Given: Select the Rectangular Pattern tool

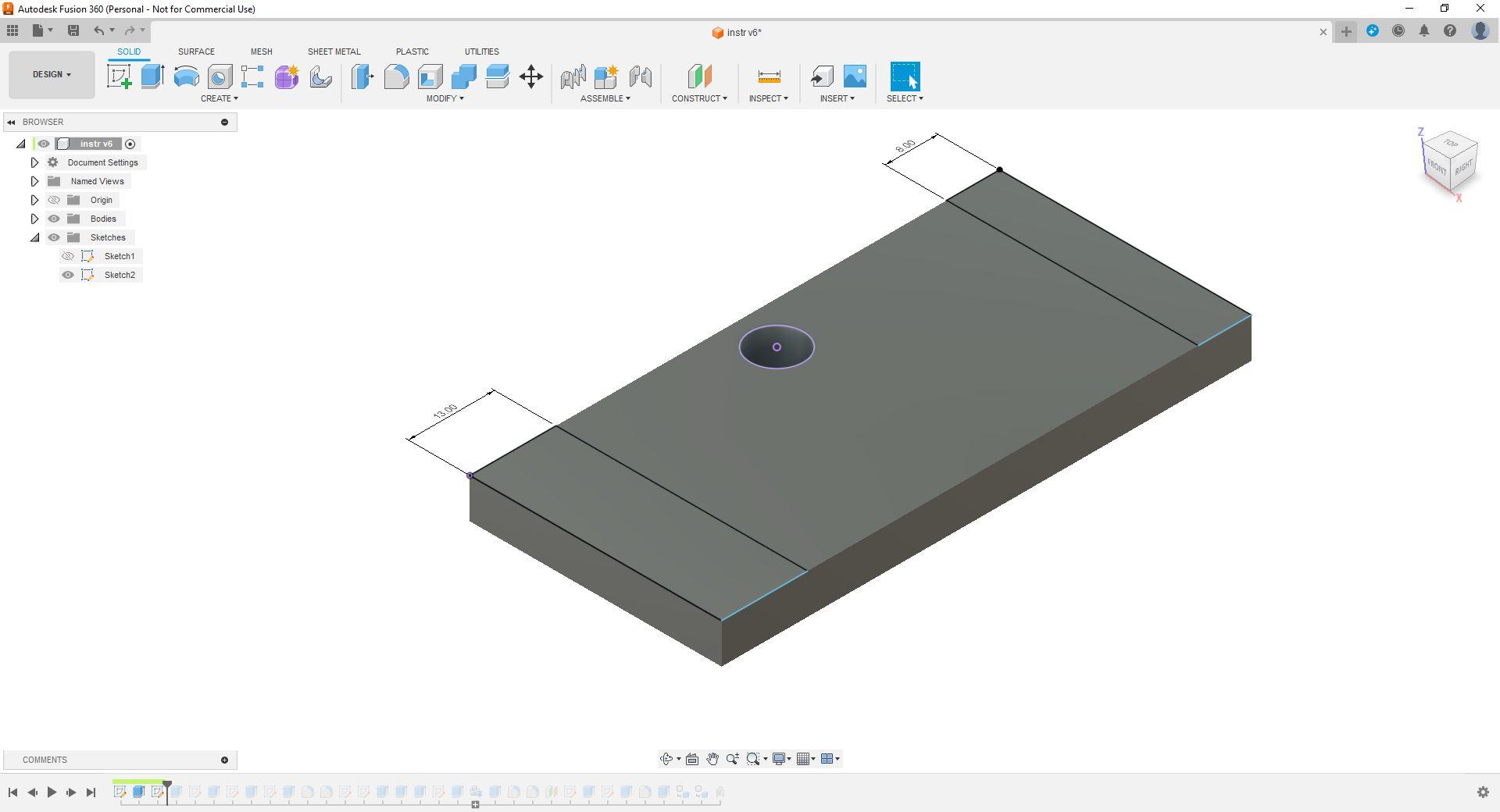Looking at the screenshot, I should tap(252, 77).
